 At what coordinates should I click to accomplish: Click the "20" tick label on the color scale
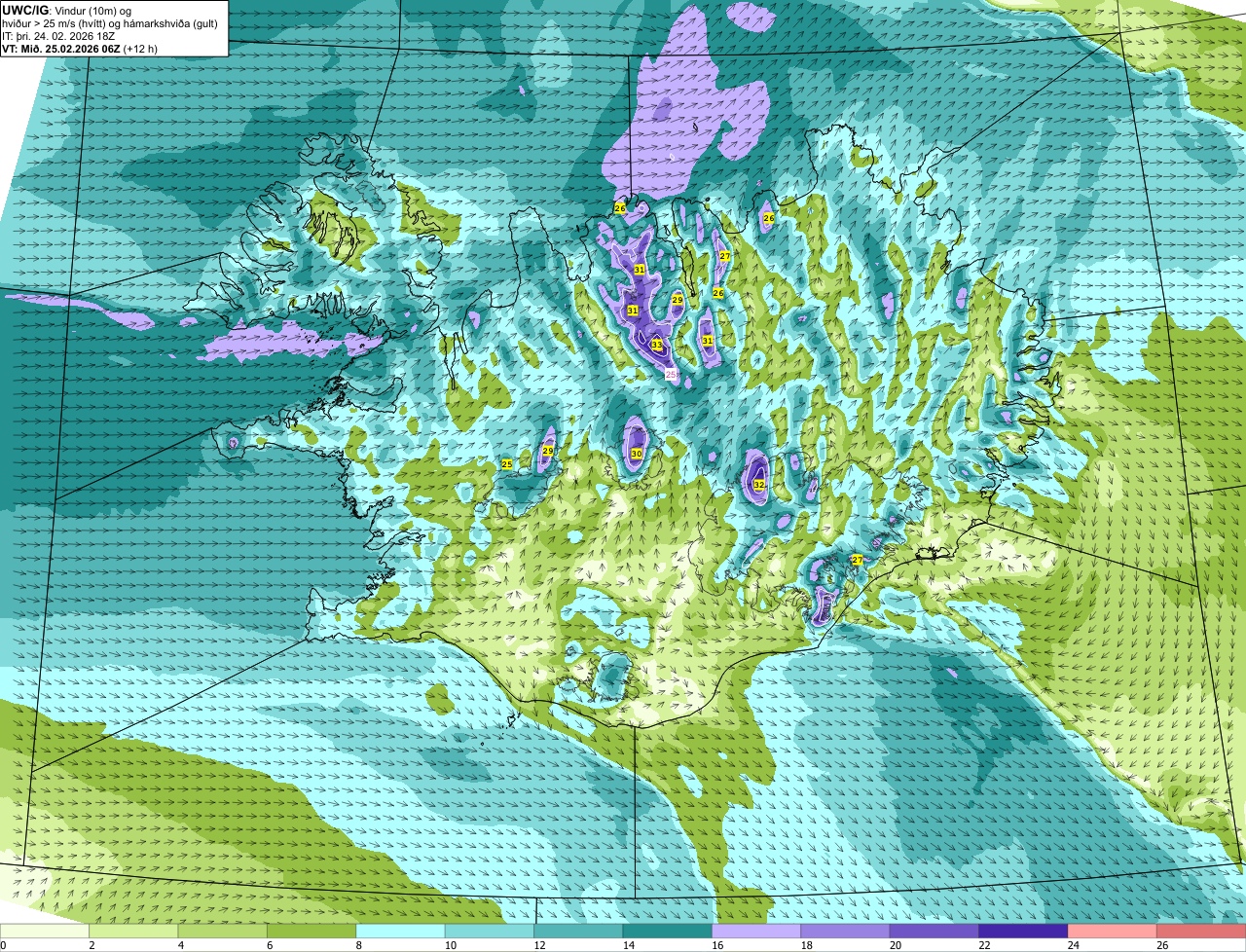point(896,945)
